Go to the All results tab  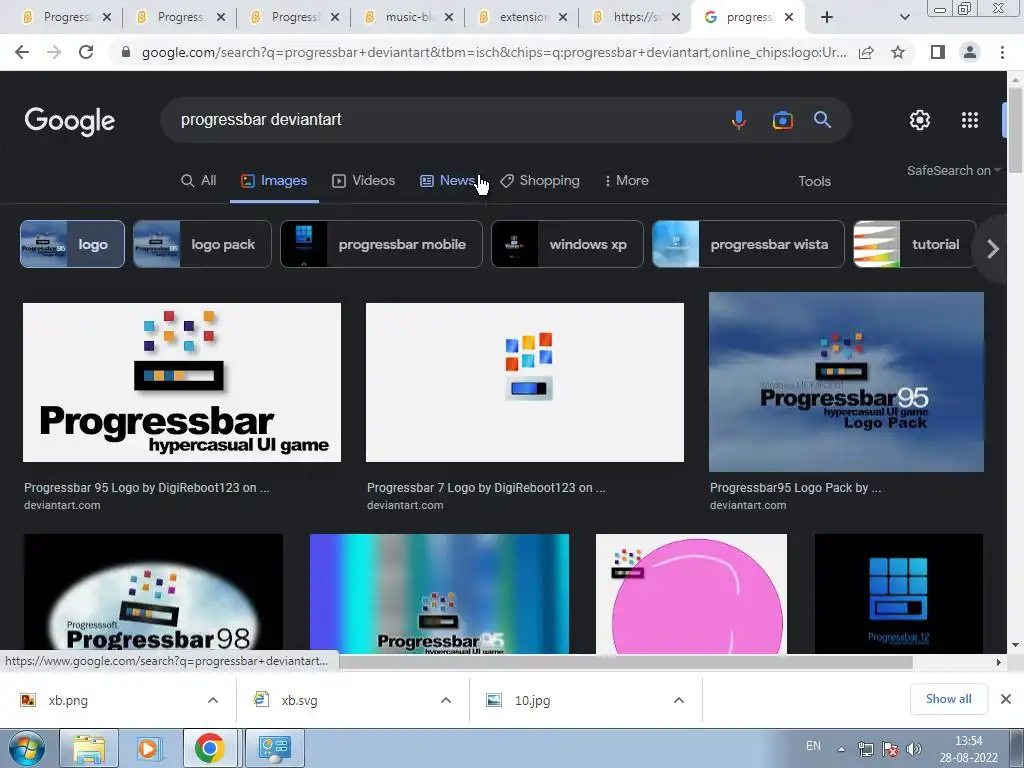(199, 181)
